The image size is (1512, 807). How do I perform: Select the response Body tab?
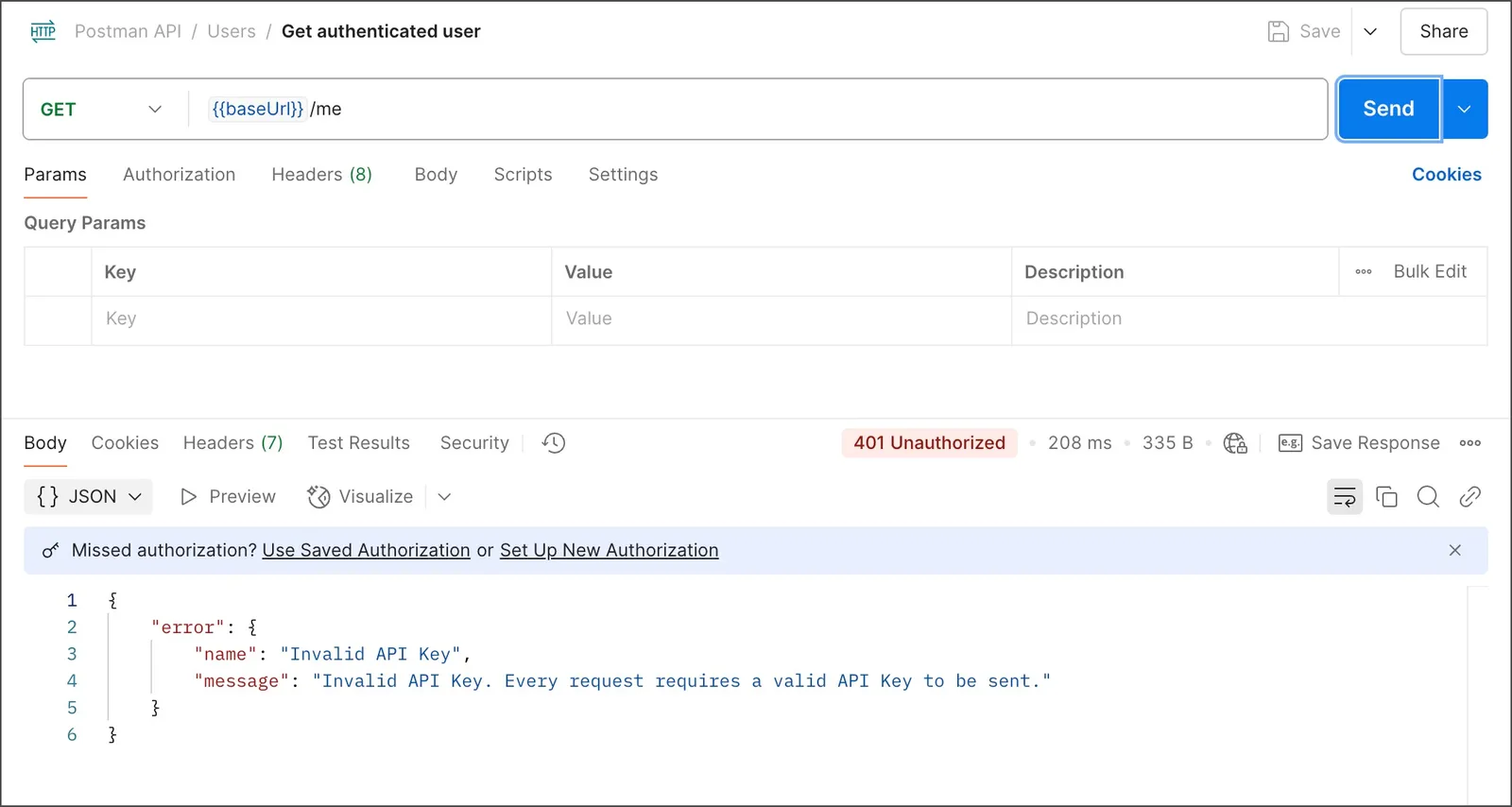[45, 443]
